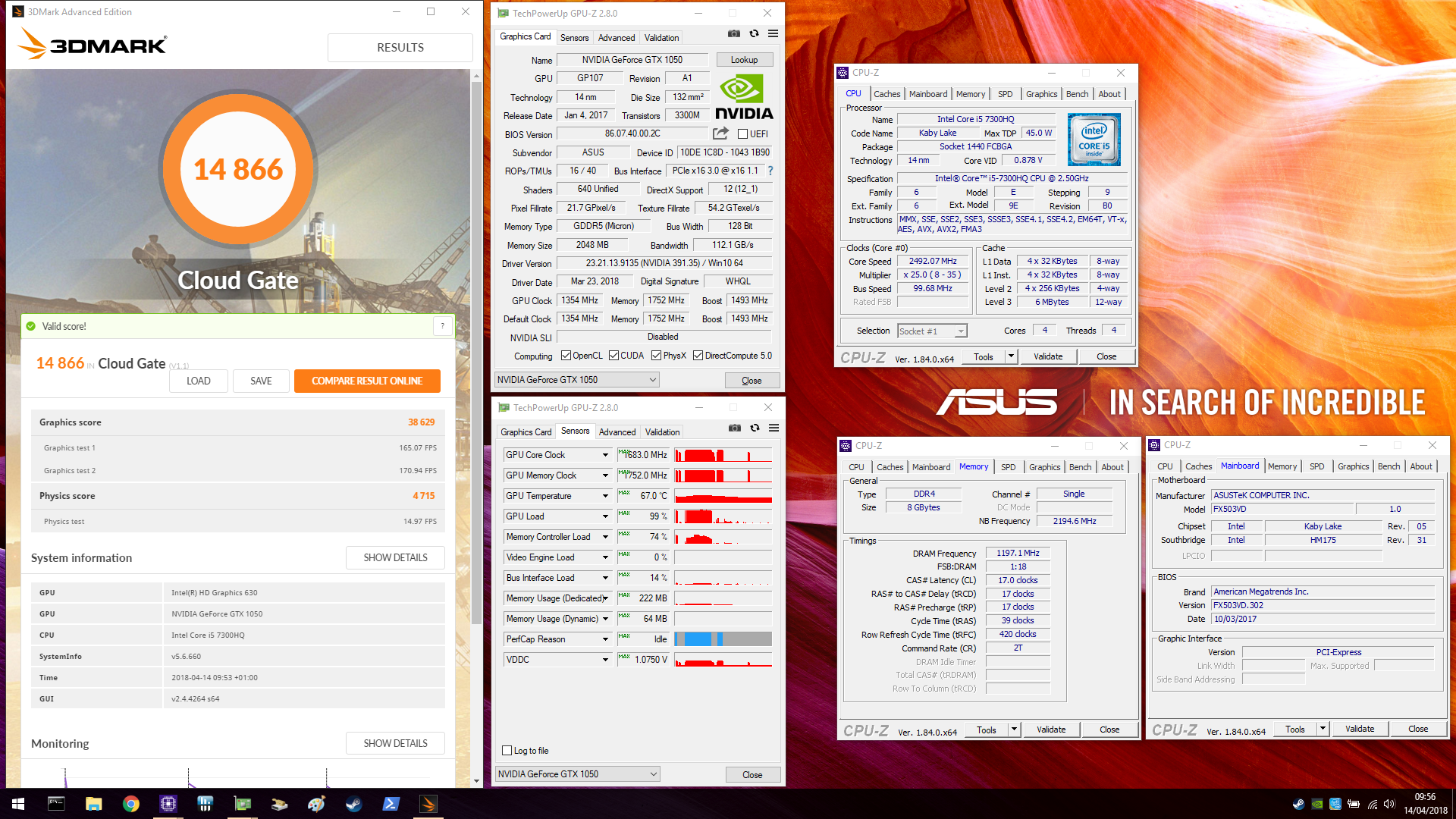Open hamburger menu in GPU-Z Sensors window
The height and width of the screenshot is (819, 1456).
click(x=773, y=428)
